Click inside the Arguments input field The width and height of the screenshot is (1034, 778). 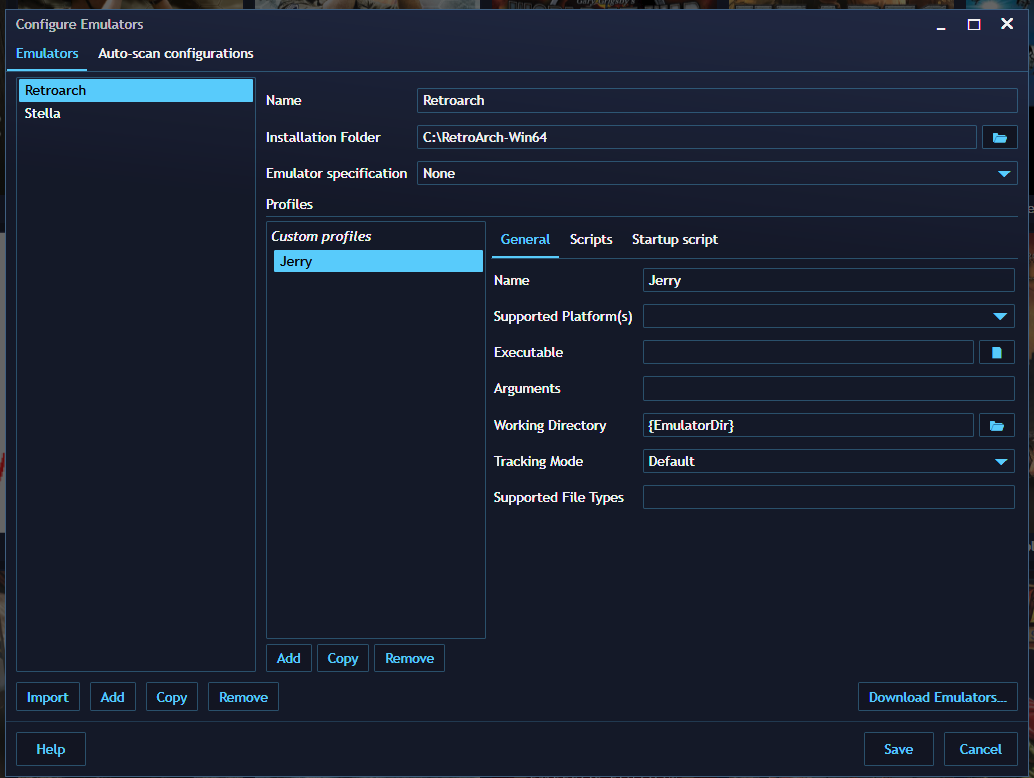click(x=828, y=388)
